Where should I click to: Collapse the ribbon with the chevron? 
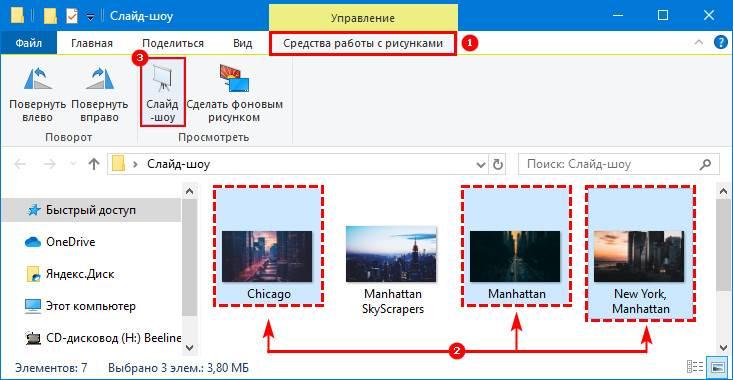698,43
